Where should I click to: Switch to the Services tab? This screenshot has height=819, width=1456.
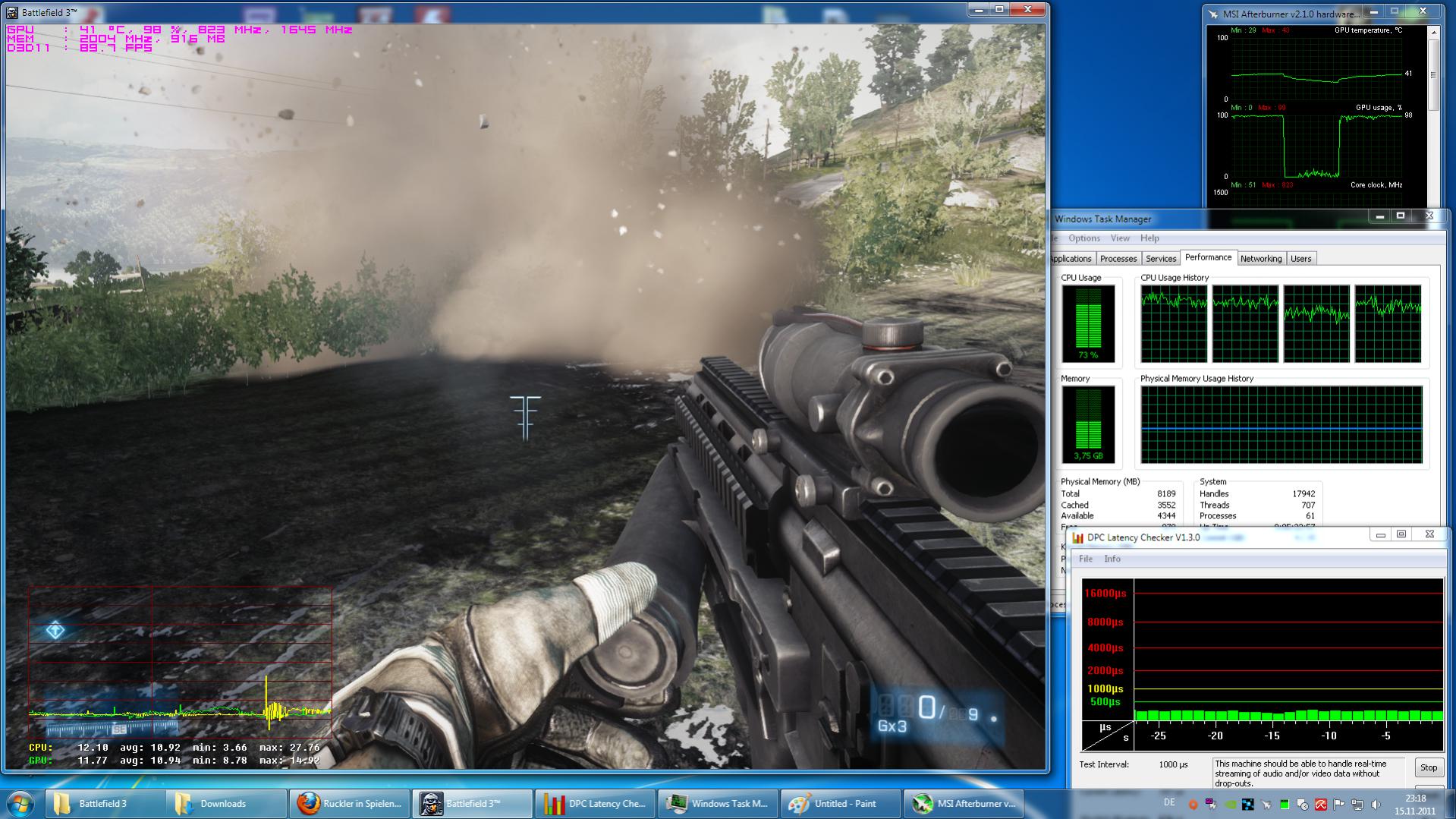pyautogui.click(x=1161, y=259)
